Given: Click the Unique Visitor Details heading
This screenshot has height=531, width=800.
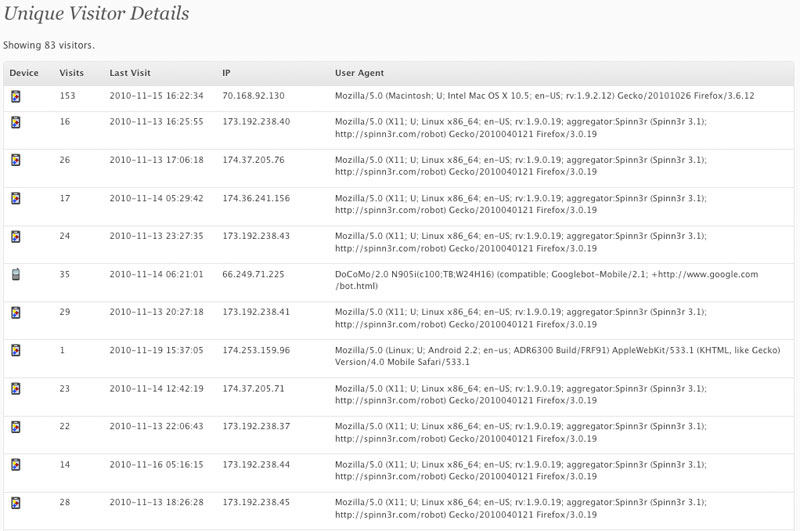Looking at the screenshot, I should 96,14.
